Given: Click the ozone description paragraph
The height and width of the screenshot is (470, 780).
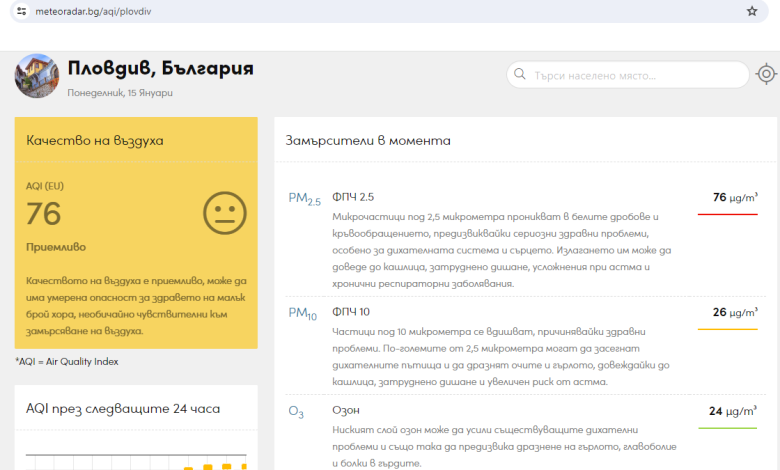Looking at the screenshot, I should tap(504, 446).
